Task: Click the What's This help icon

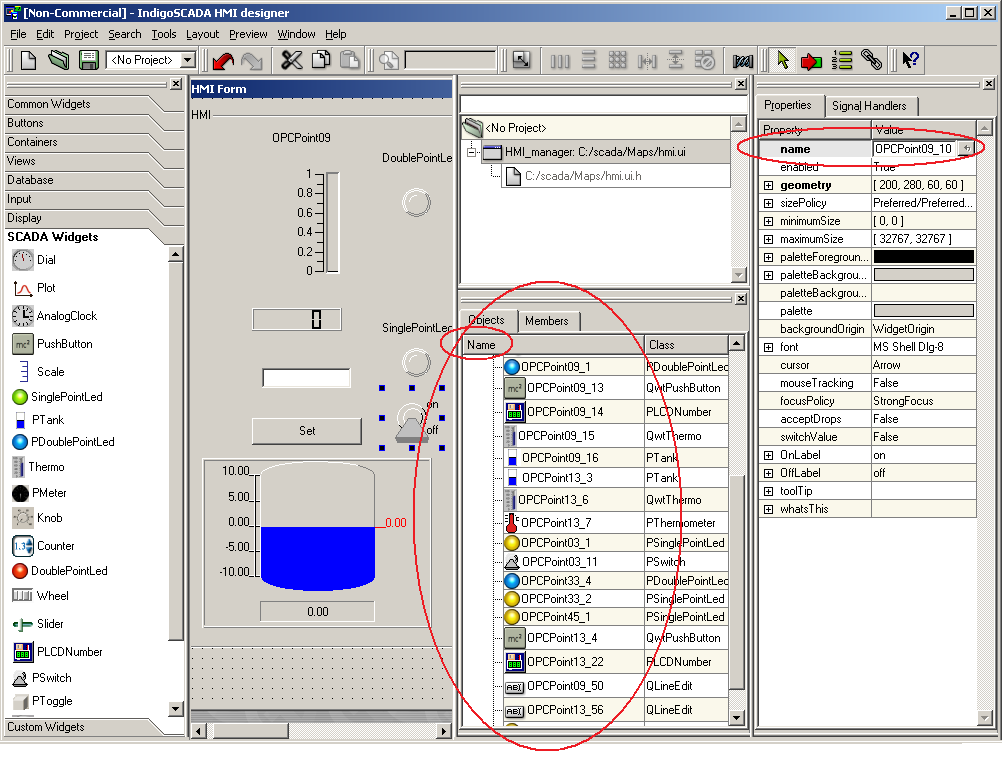Action: click(x=910, y=61)
